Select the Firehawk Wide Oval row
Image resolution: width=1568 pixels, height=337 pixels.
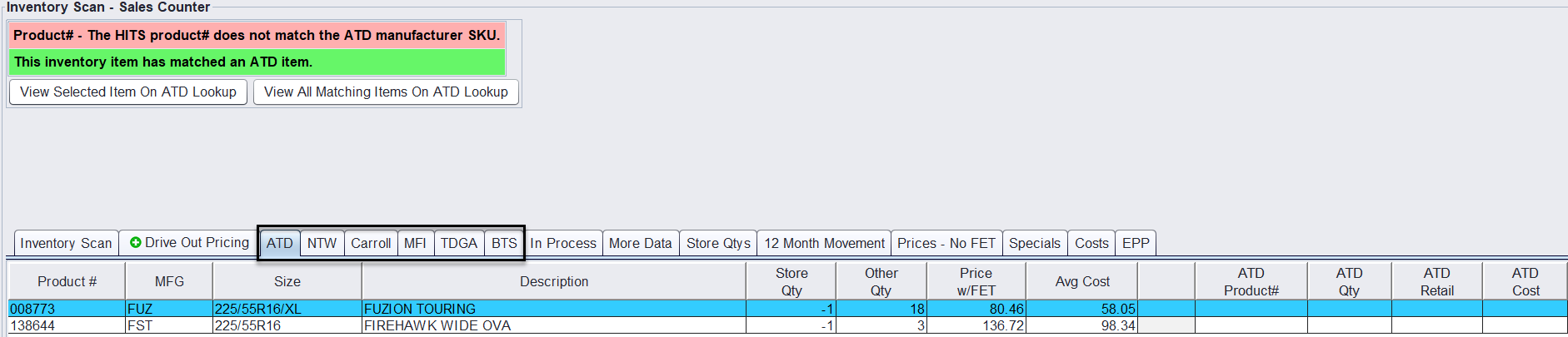pyautogui.click(x=437, y=325)
